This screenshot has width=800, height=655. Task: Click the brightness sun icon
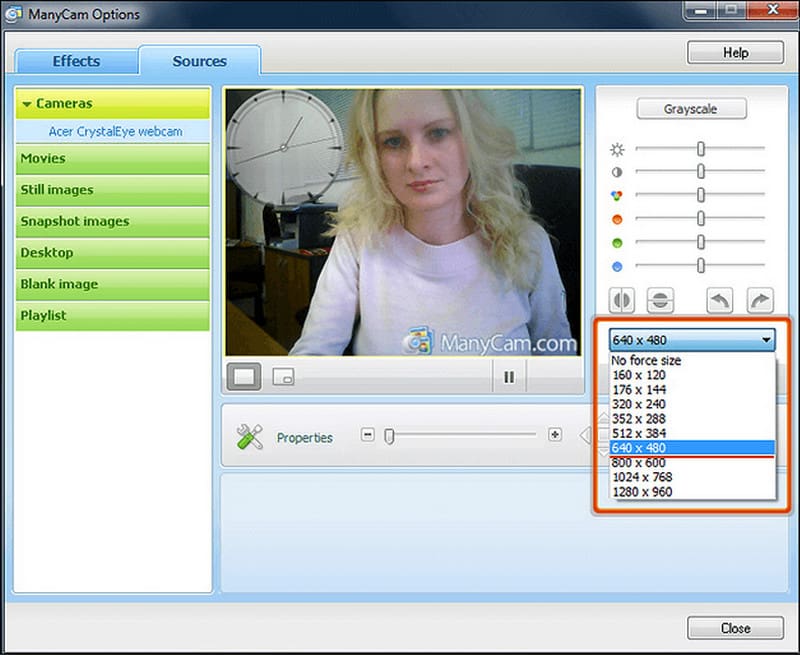click(x=618, y=149)
